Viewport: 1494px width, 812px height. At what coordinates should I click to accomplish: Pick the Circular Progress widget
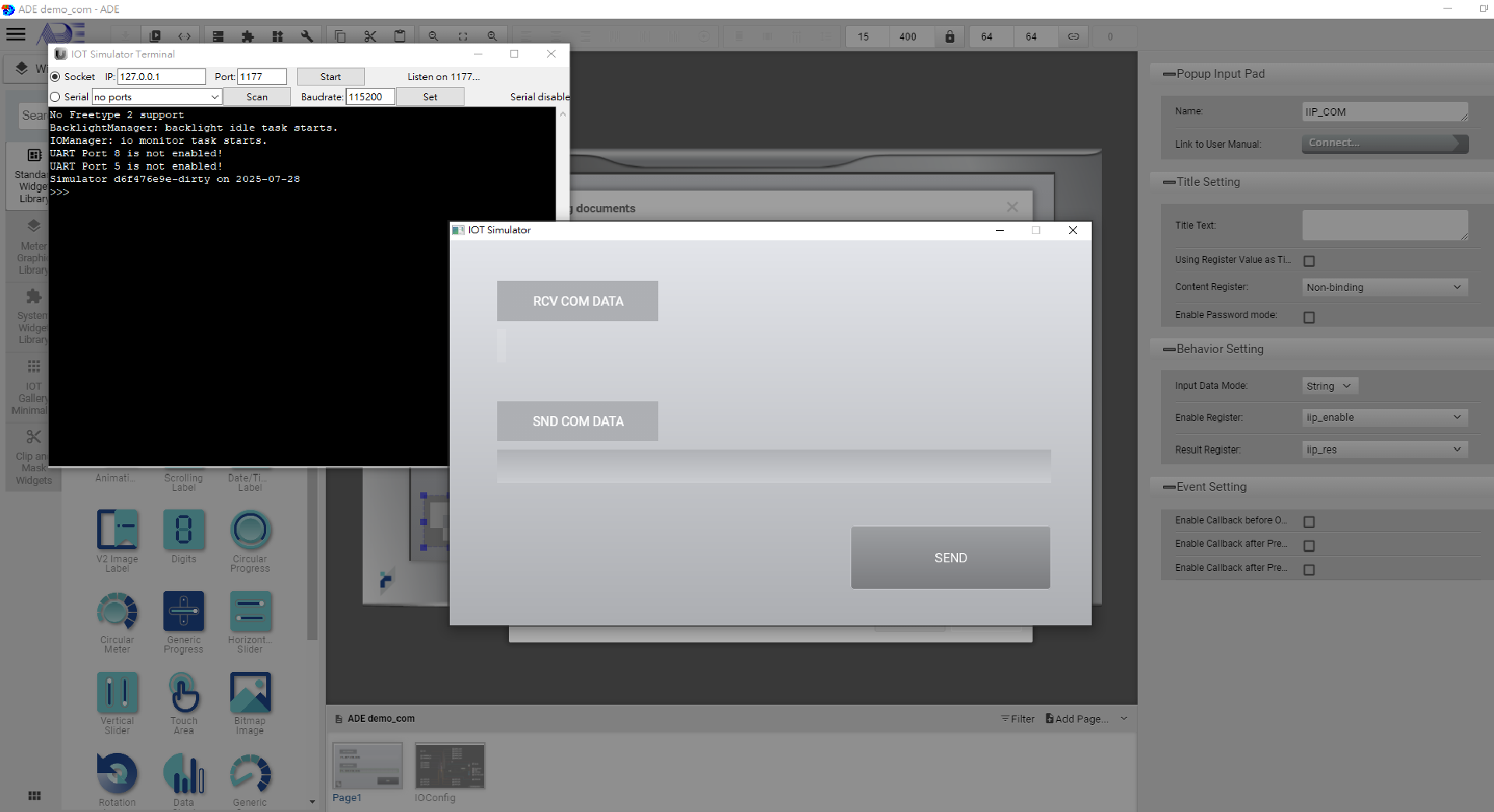[x=250, y=530]
